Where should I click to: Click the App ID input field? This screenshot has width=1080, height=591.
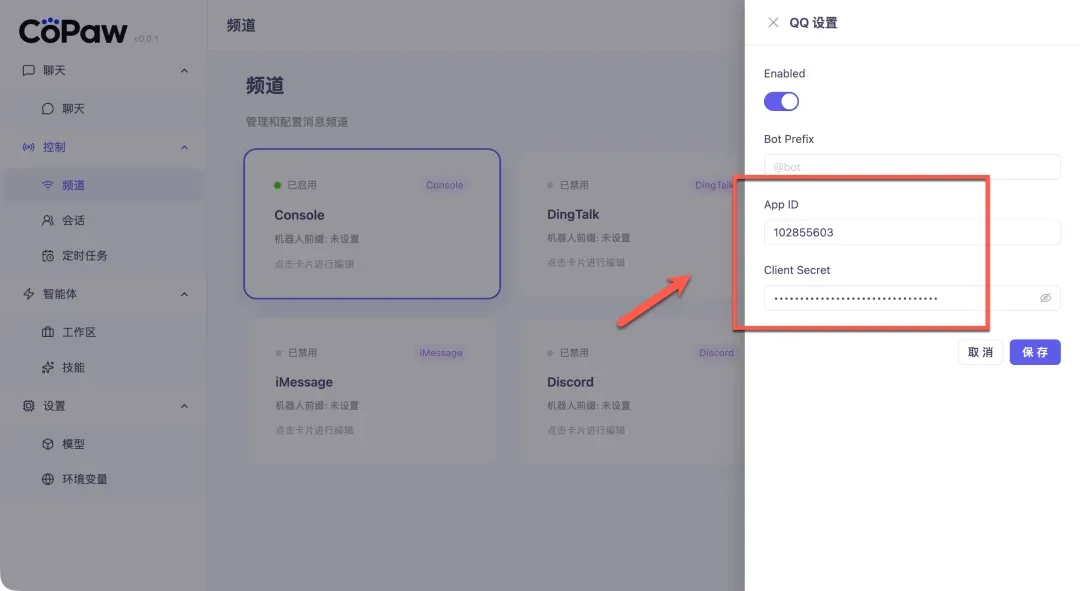coord(910,232)
